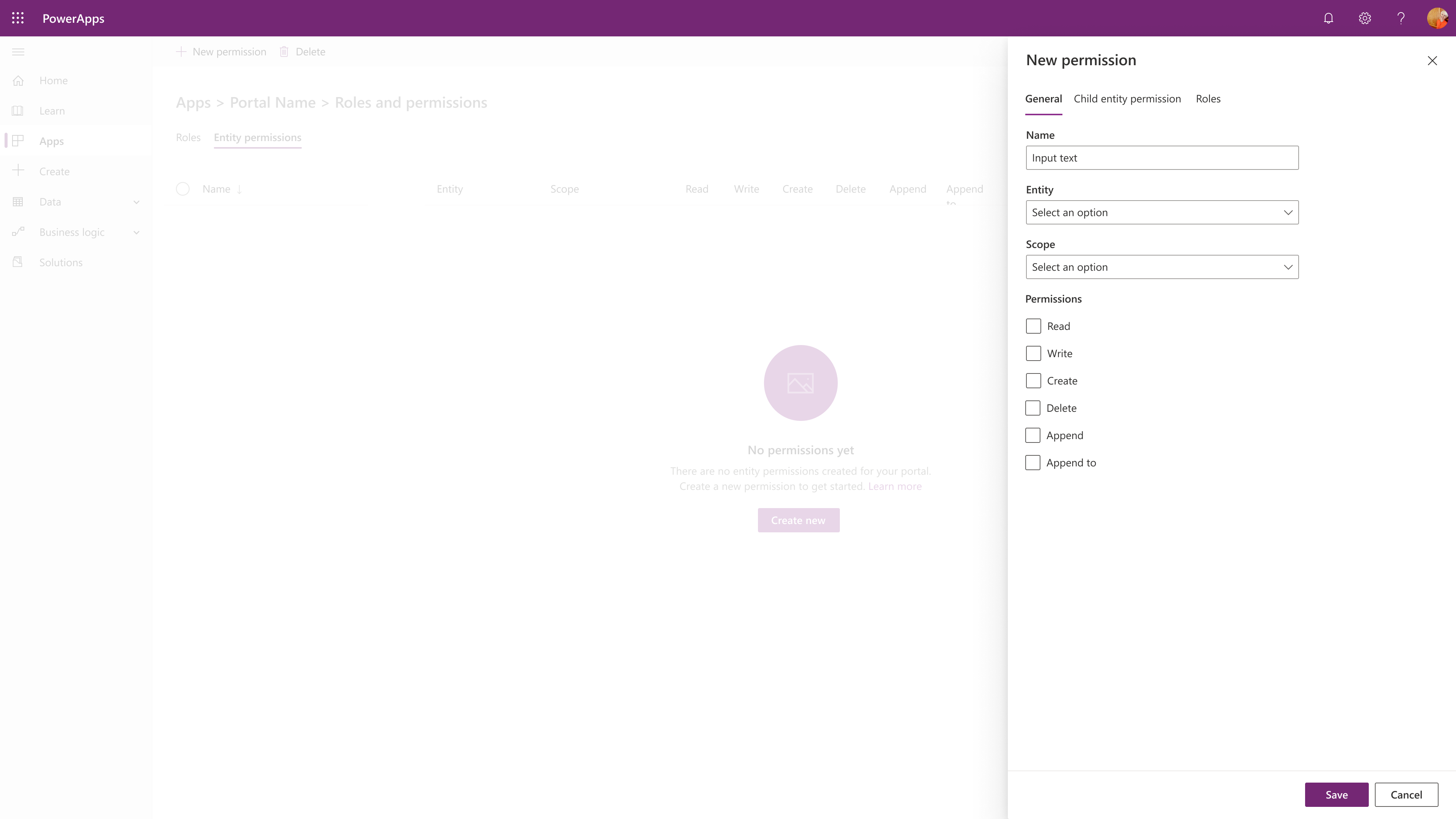Click the Save button
Viewport: 1456px width, 819px height.
click(x=1337, y=794)
